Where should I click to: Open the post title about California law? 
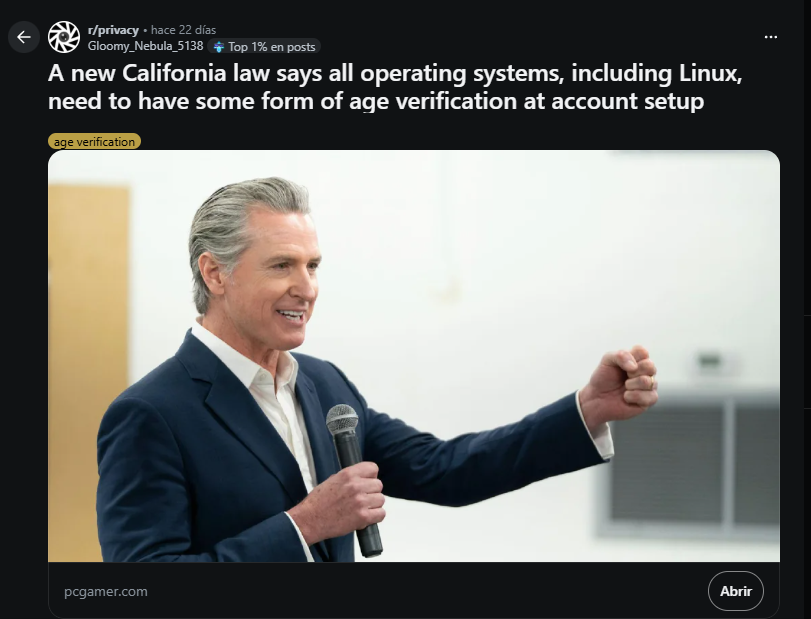click(x=395, y=87)
